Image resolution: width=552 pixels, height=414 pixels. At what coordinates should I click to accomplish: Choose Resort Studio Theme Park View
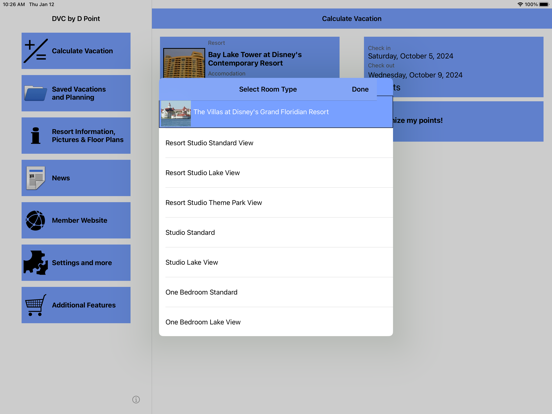276,203
